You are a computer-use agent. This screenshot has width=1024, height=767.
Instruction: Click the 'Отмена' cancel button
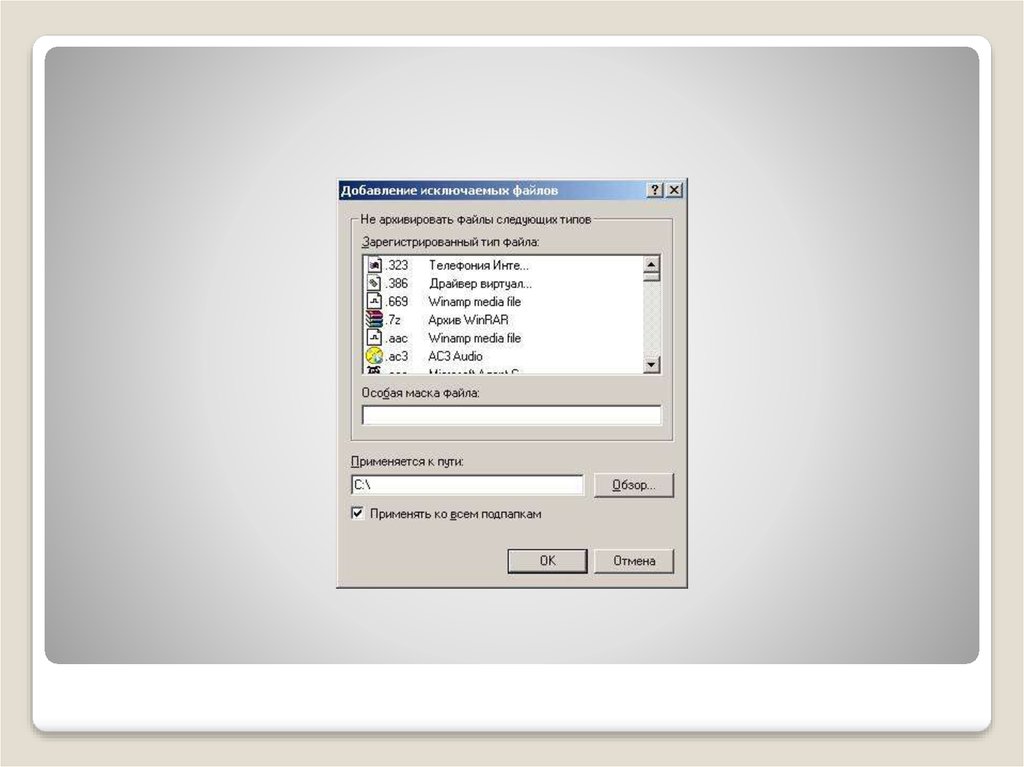(633, 561)
